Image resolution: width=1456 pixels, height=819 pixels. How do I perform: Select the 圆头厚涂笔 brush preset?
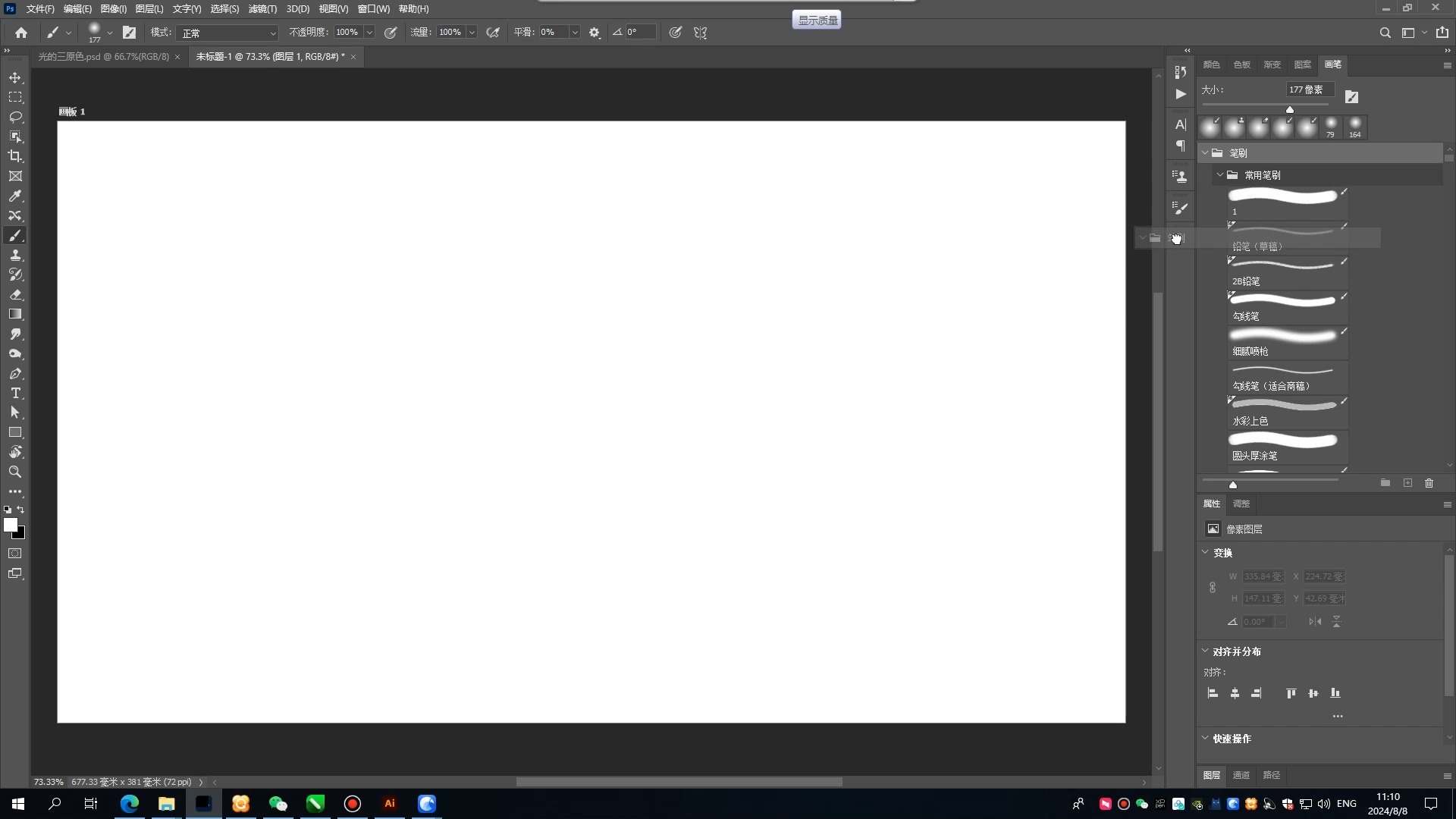pyautogui.click(x=1288, y=446)
